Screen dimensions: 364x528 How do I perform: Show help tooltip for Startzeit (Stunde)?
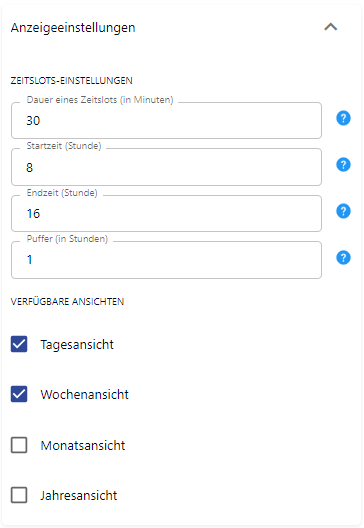[343, 165]
